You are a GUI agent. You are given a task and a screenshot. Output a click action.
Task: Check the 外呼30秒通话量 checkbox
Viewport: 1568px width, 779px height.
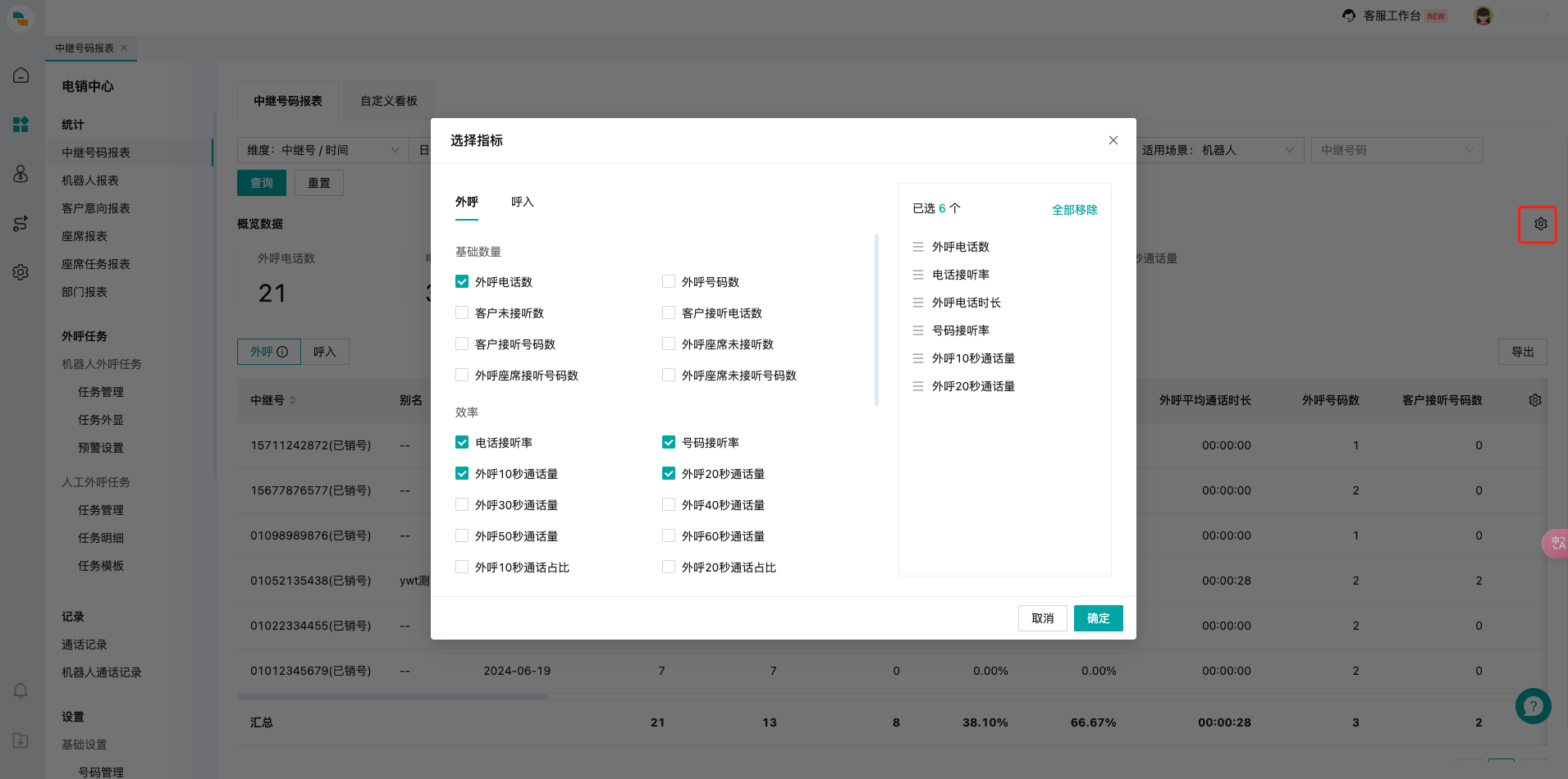point(462,504)
